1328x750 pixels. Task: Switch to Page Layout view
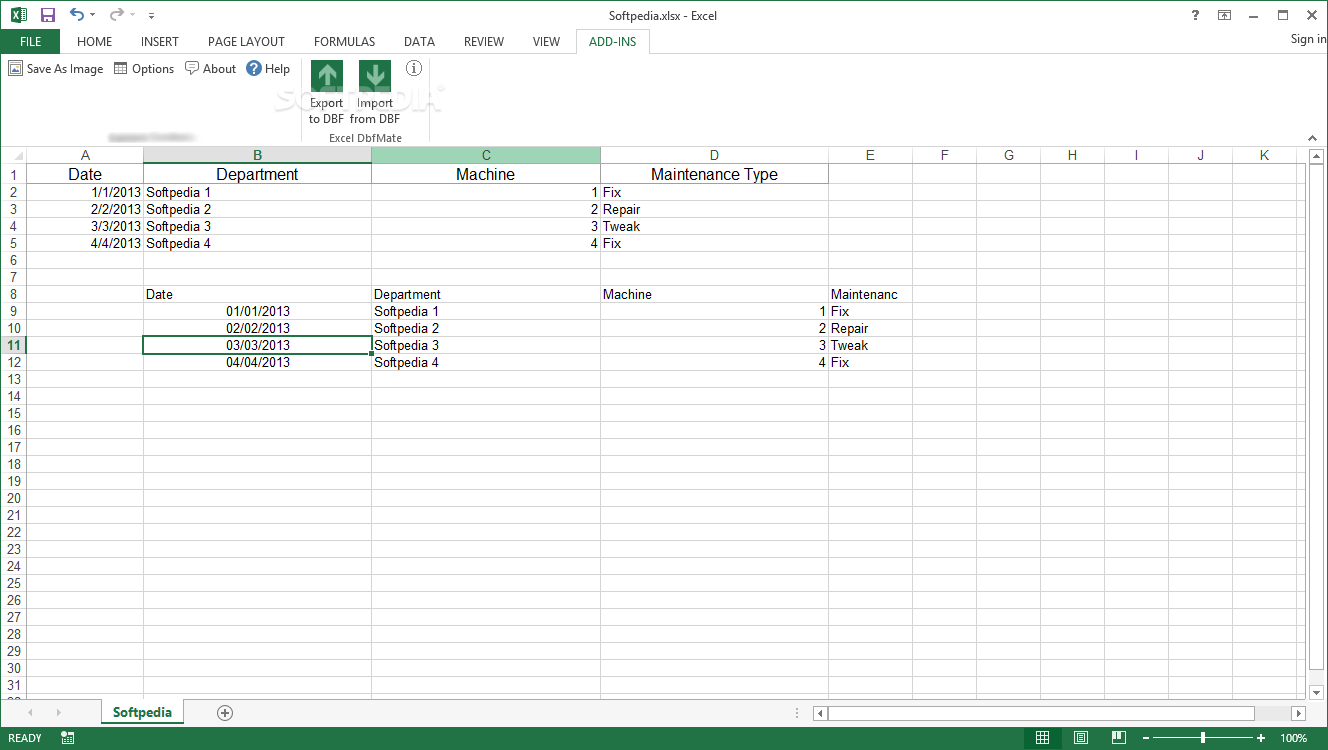pyautogui.click(x=1081, y=738)
